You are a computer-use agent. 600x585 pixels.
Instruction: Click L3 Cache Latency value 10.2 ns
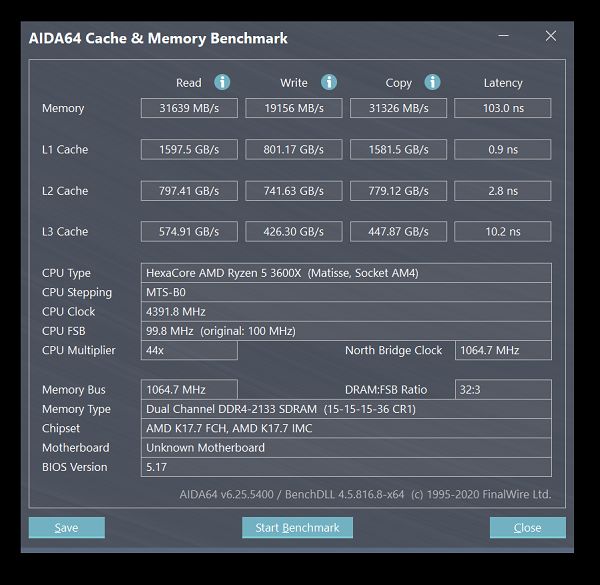pyautogui.click(x=503, y=231)
